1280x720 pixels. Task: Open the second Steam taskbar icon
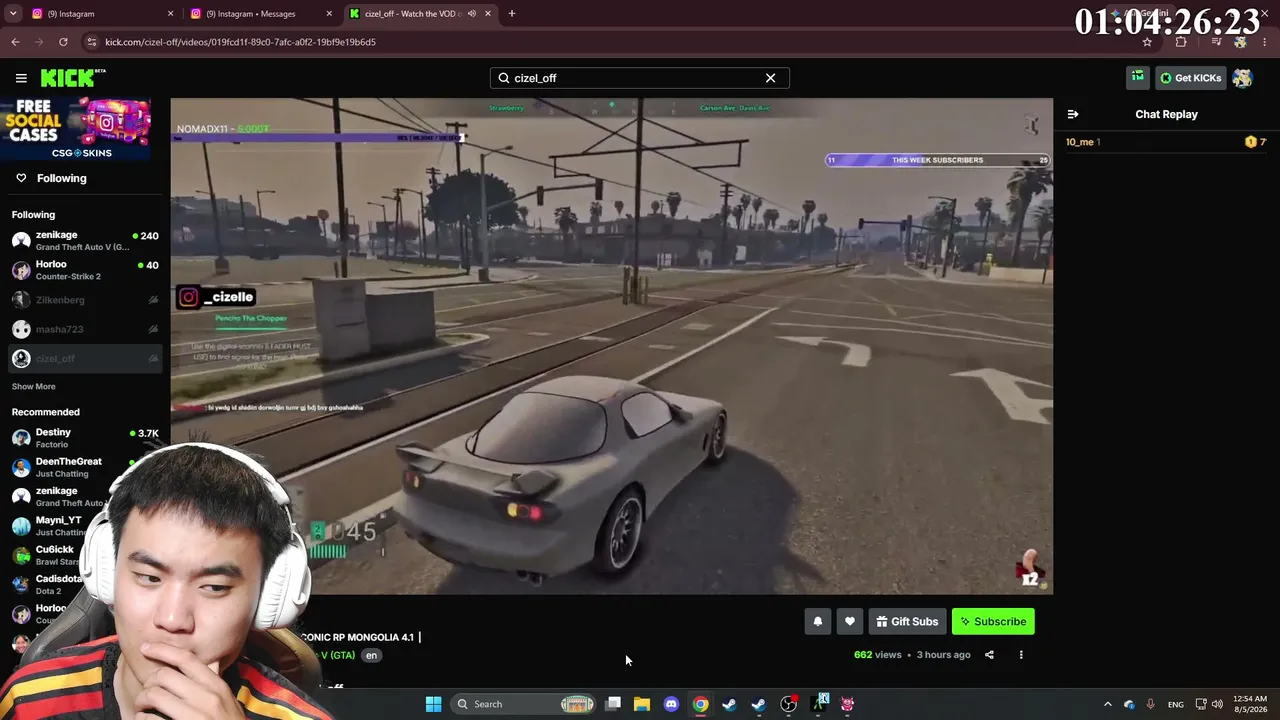point(759,704)
